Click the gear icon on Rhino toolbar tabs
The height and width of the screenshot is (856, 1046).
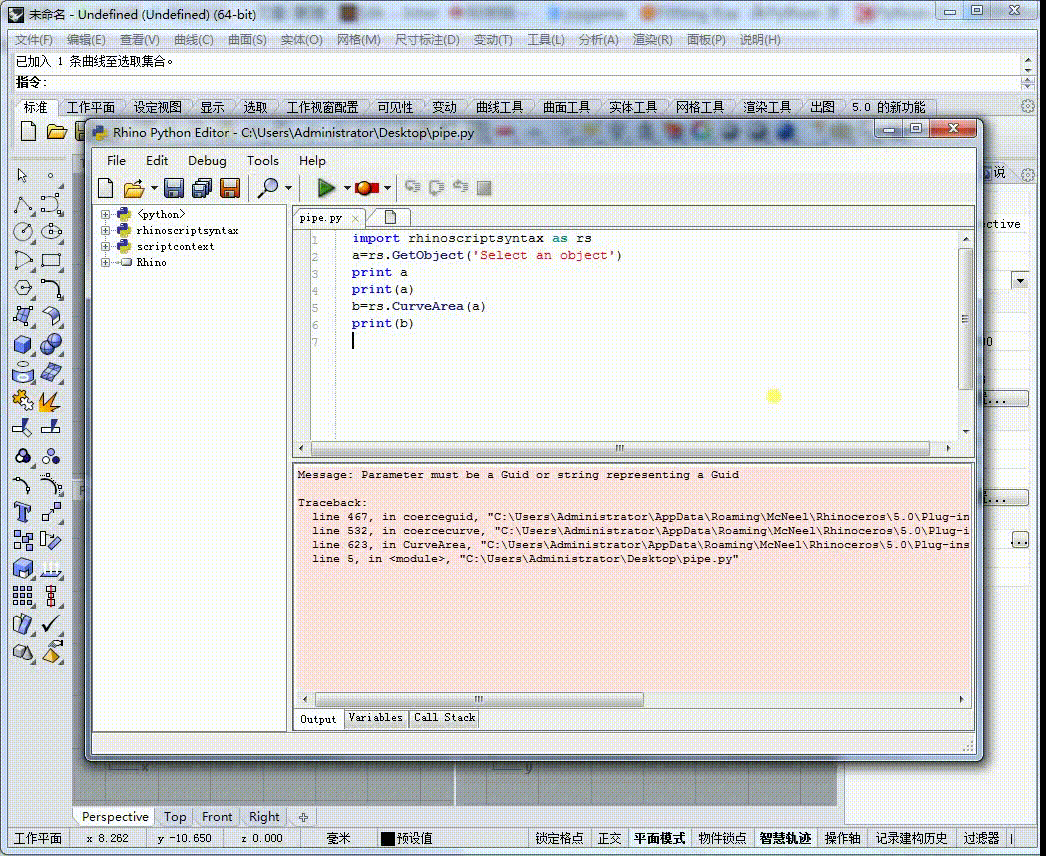[x=1027, y=106]
